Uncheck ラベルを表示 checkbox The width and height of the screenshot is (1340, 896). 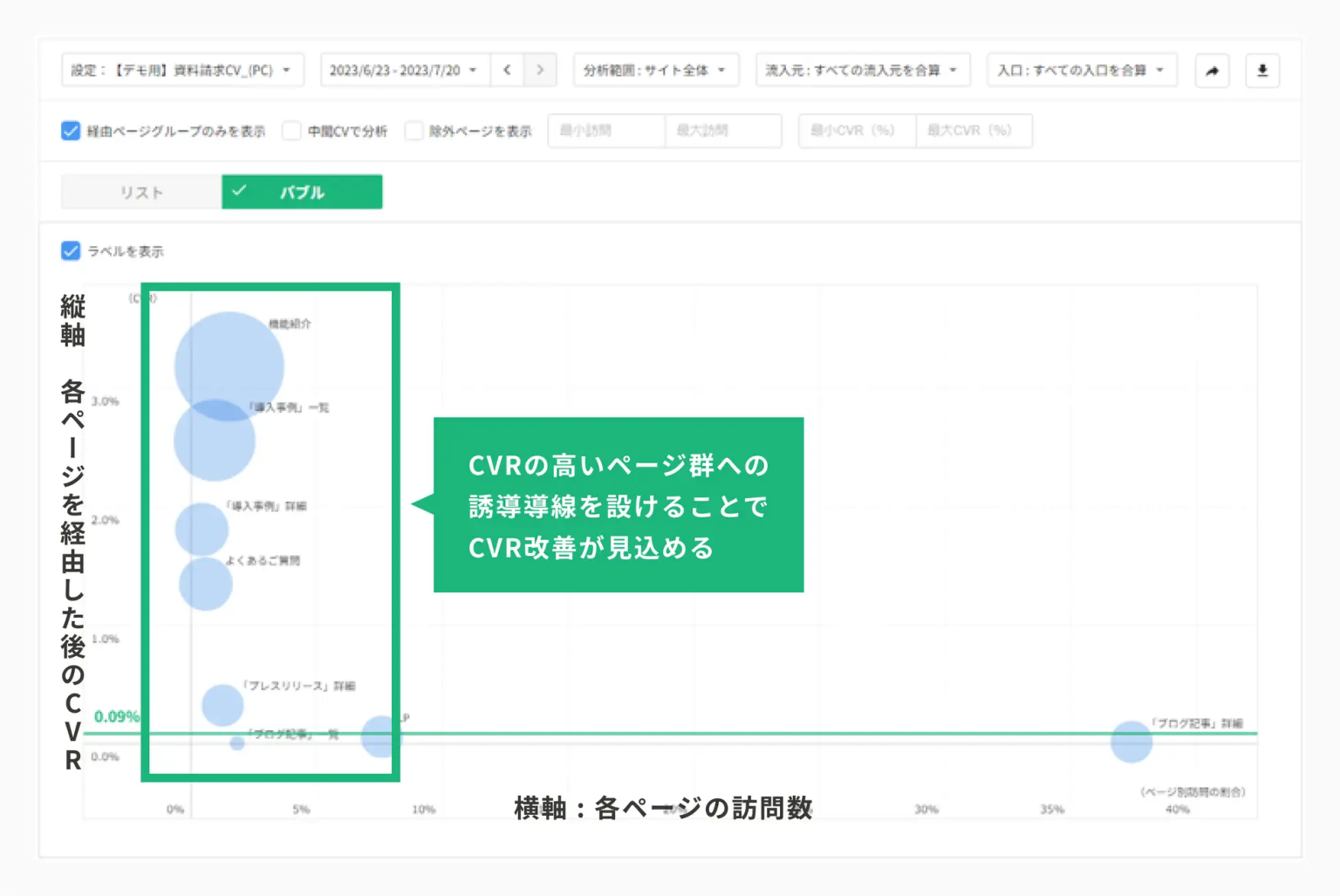(71, 251)
